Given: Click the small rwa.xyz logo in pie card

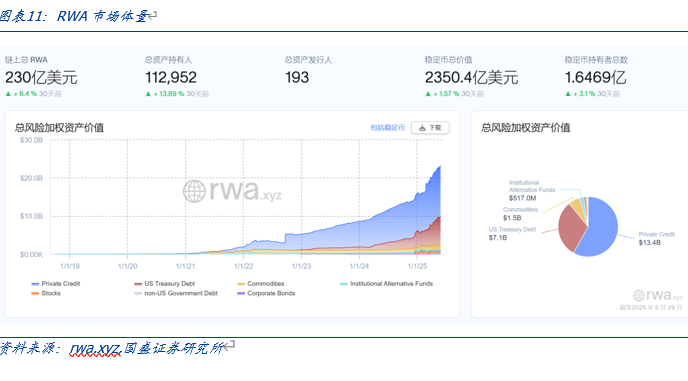Looking at the screenshot, I should (x=658, y=295).
